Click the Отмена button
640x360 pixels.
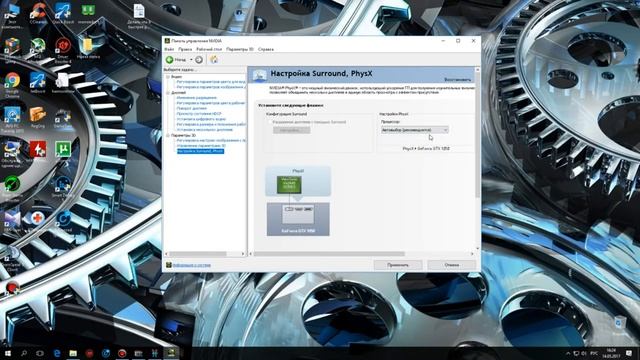(452, 265)
